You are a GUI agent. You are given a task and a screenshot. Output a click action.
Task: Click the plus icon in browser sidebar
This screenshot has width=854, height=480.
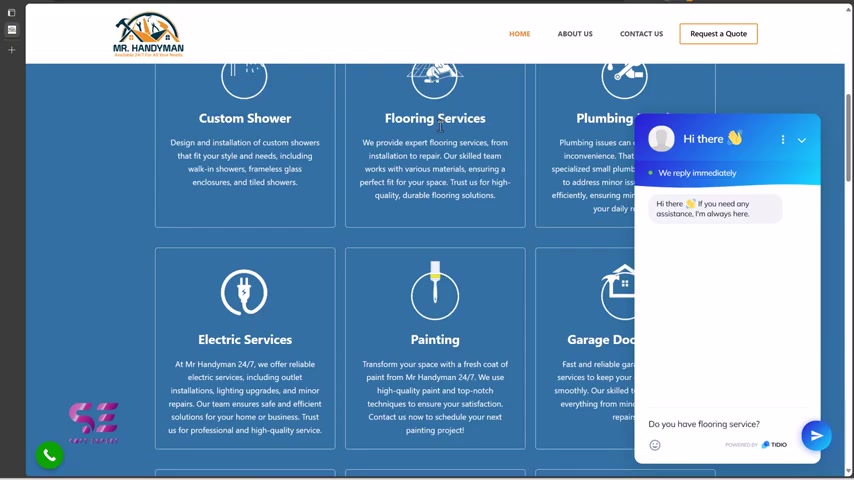11,50
